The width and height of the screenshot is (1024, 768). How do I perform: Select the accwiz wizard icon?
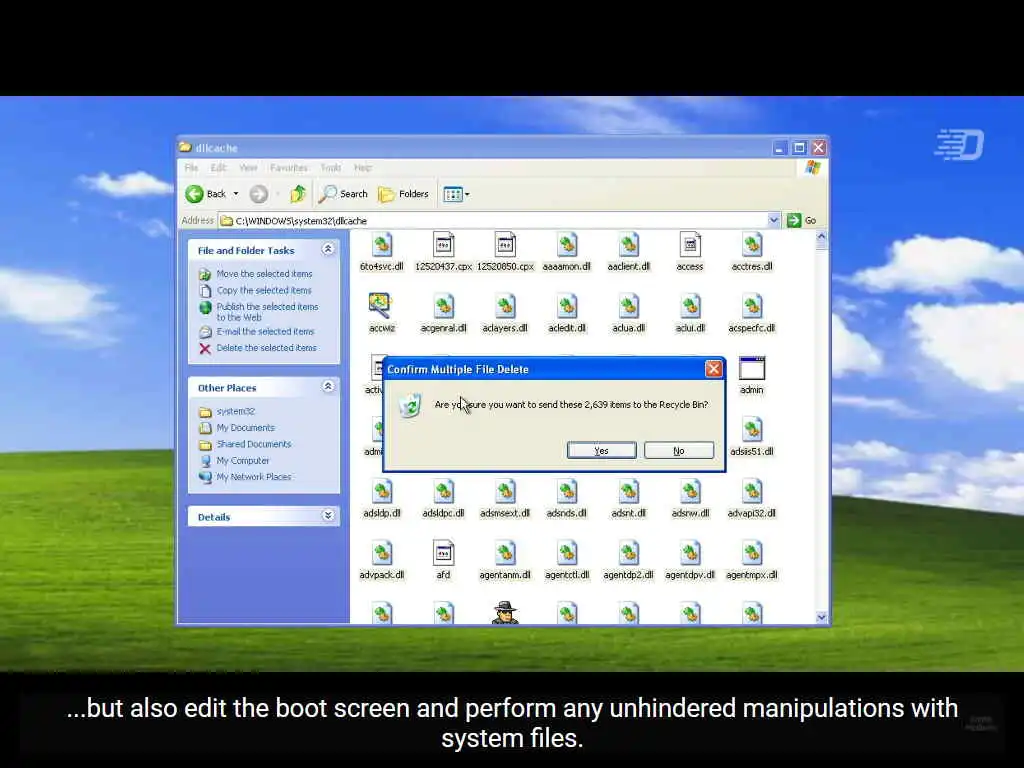pos(381,307)
